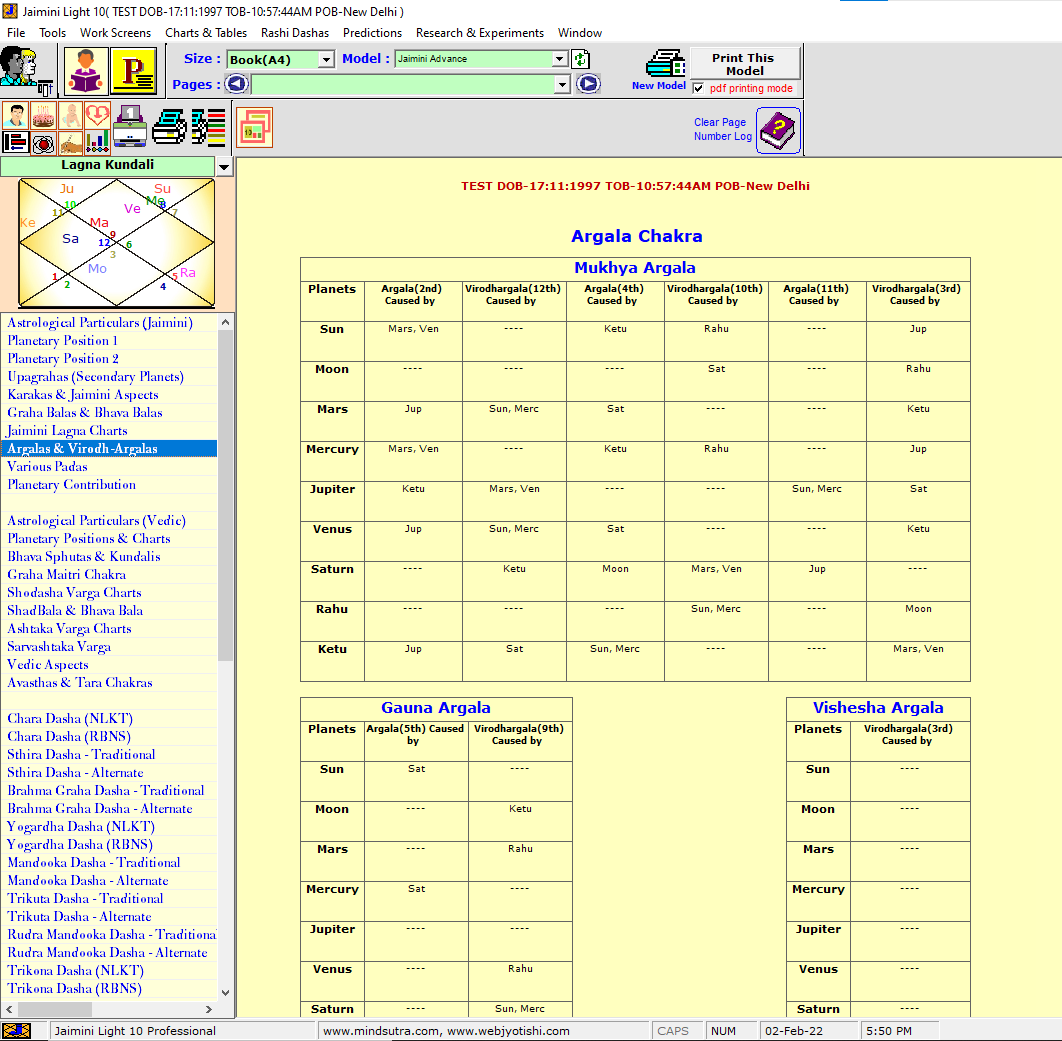Image resolution: width=1062 pixels, height=1041 pixels.
Task: Click the red lines list icon
Action: [x=15, y=142]
